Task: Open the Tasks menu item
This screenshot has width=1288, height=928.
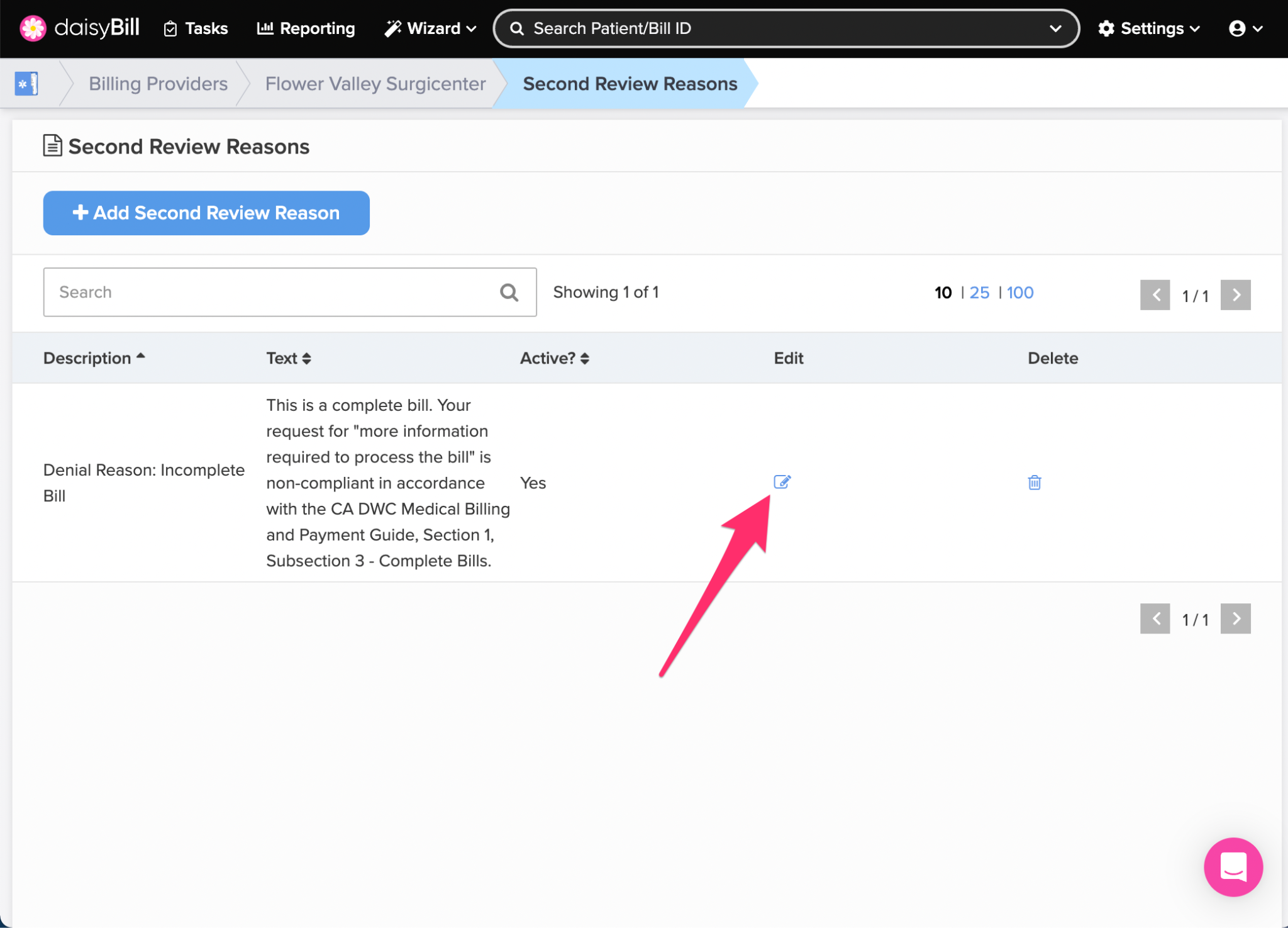Action: (196, 28)
